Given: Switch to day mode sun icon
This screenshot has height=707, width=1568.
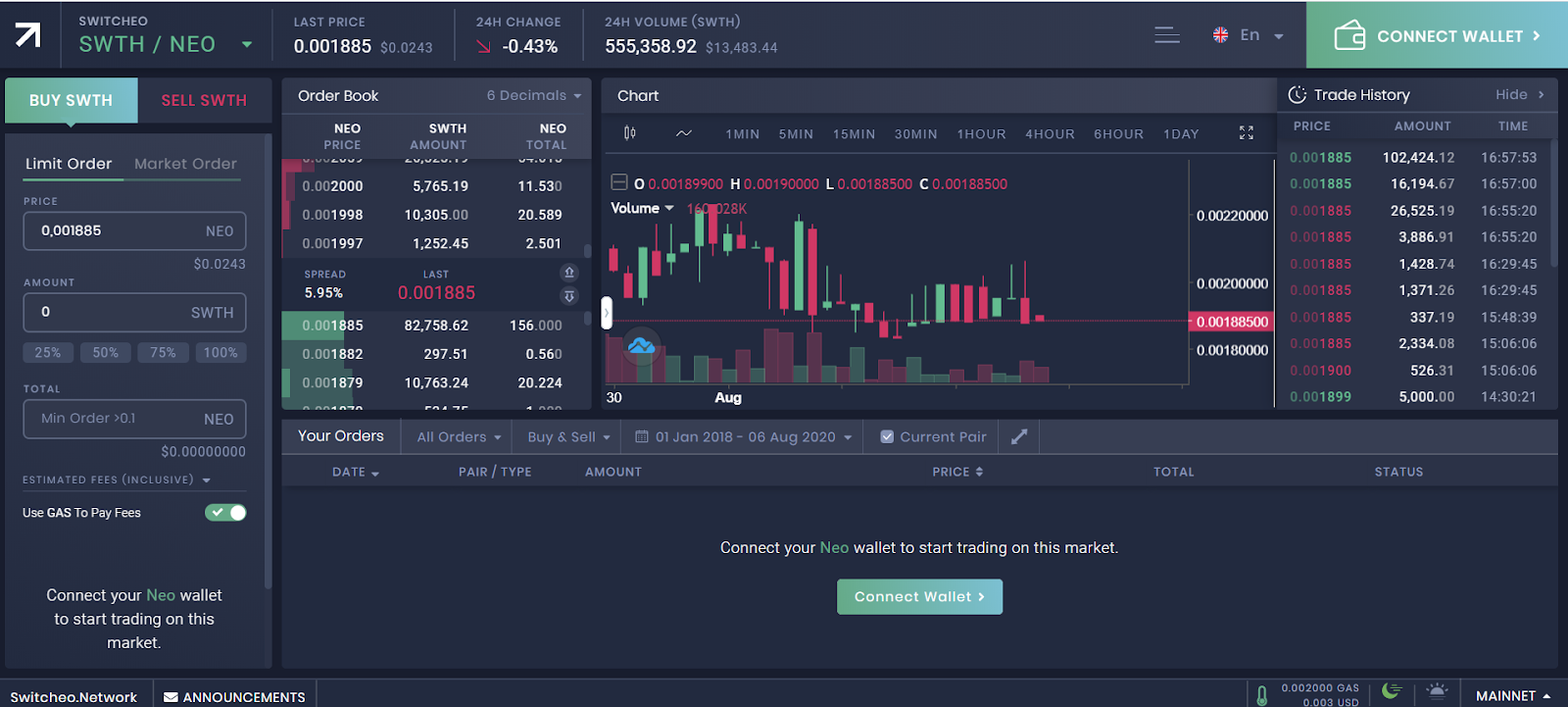Looking at the screenshot, I should point(1437,691).
